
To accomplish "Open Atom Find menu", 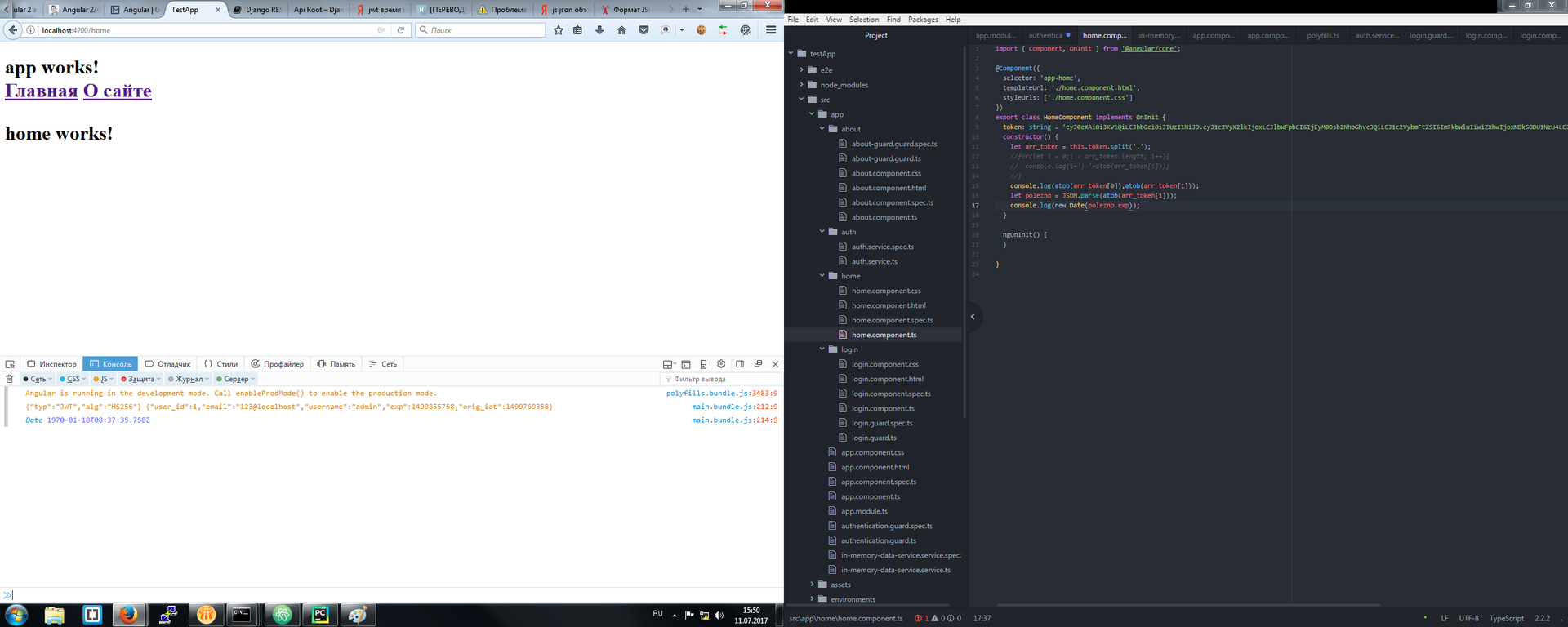I will (x=893, y=20).
